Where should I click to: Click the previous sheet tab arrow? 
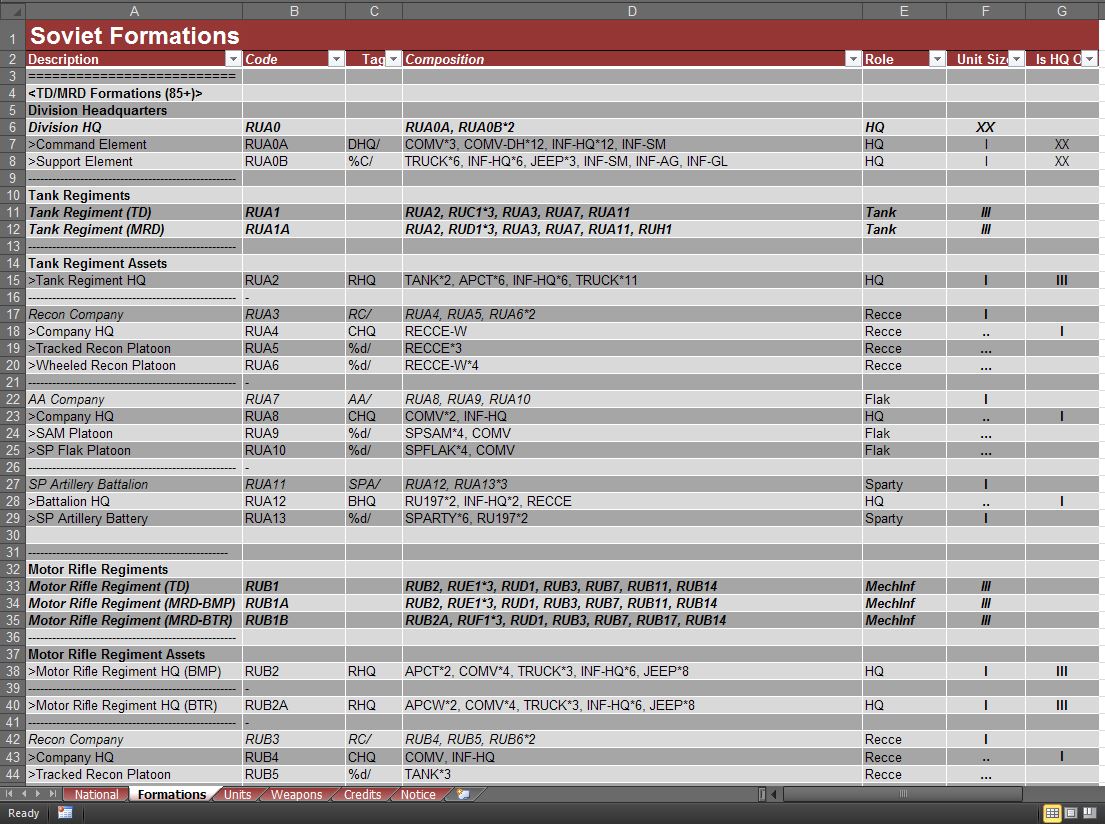click(x=23, y=794)
